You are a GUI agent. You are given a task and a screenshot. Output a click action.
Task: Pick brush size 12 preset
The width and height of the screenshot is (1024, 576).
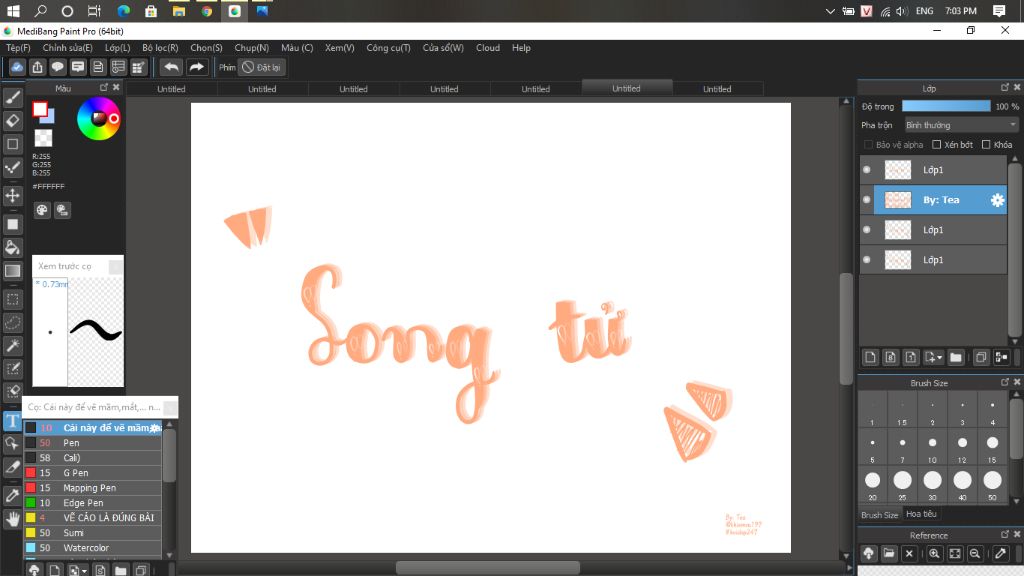[962, 448]
